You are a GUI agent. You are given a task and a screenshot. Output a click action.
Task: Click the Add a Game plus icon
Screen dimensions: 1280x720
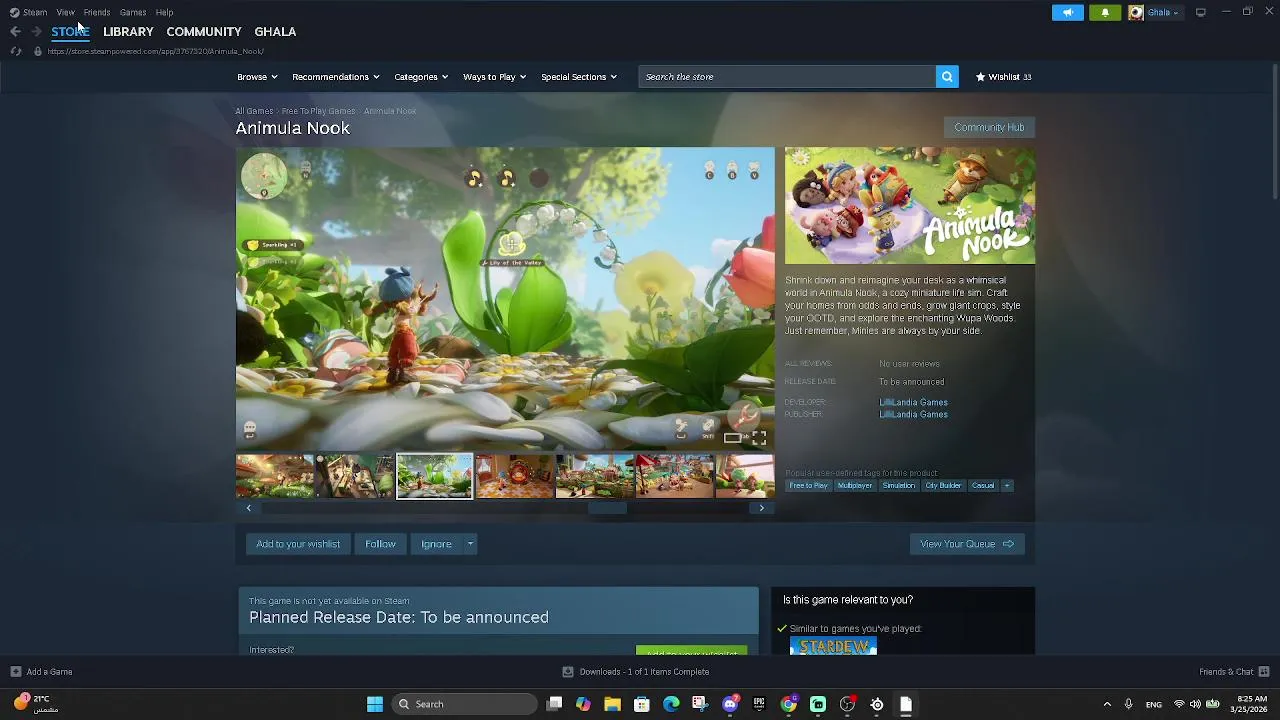(15, 672)
